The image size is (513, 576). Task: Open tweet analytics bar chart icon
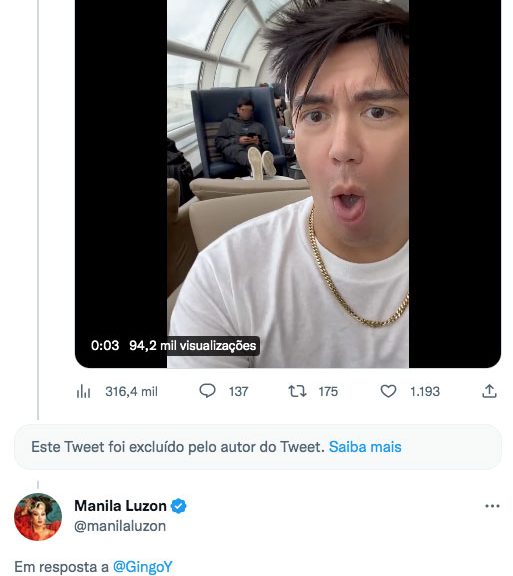83,391
